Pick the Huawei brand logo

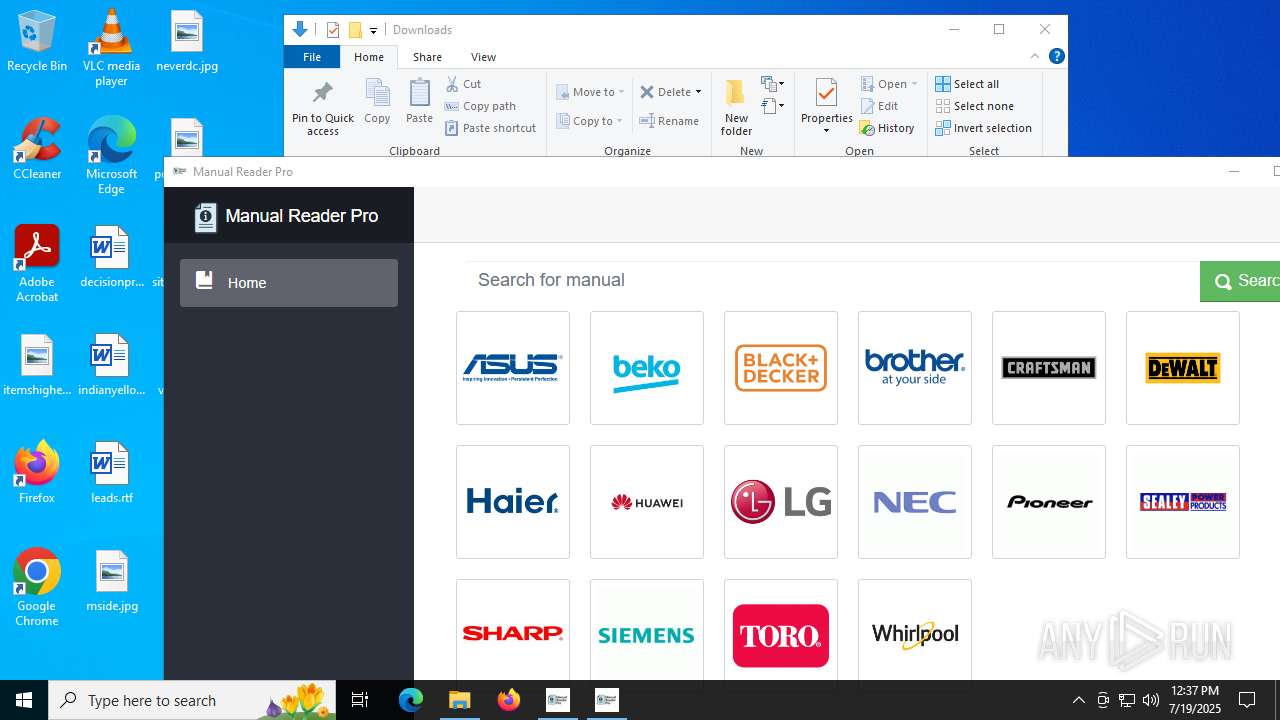[x=647, y=502]
